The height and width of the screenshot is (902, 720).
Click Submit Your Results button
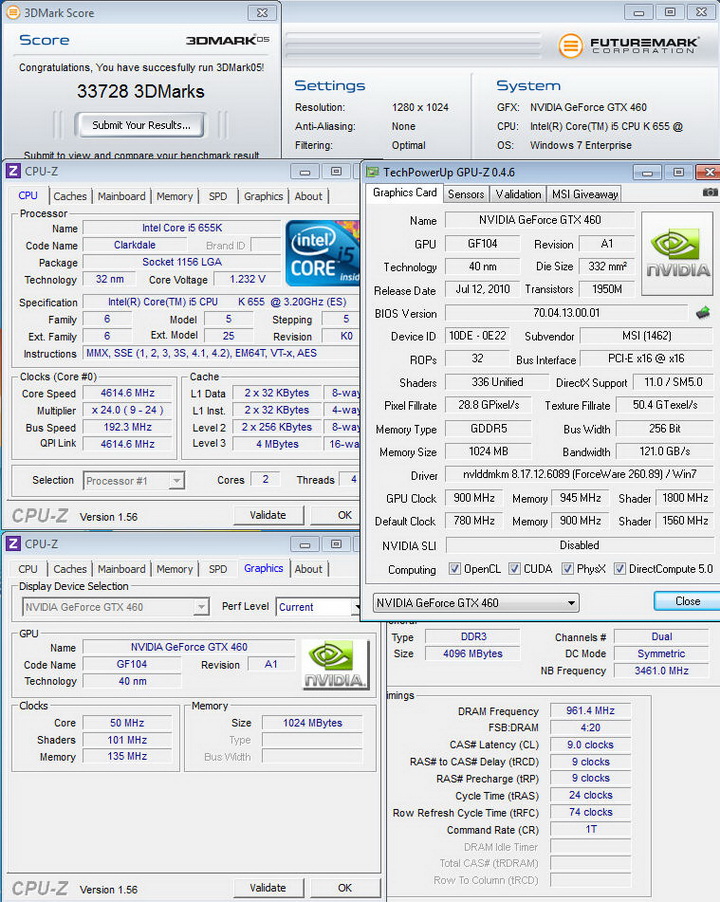tap(140, 125)
